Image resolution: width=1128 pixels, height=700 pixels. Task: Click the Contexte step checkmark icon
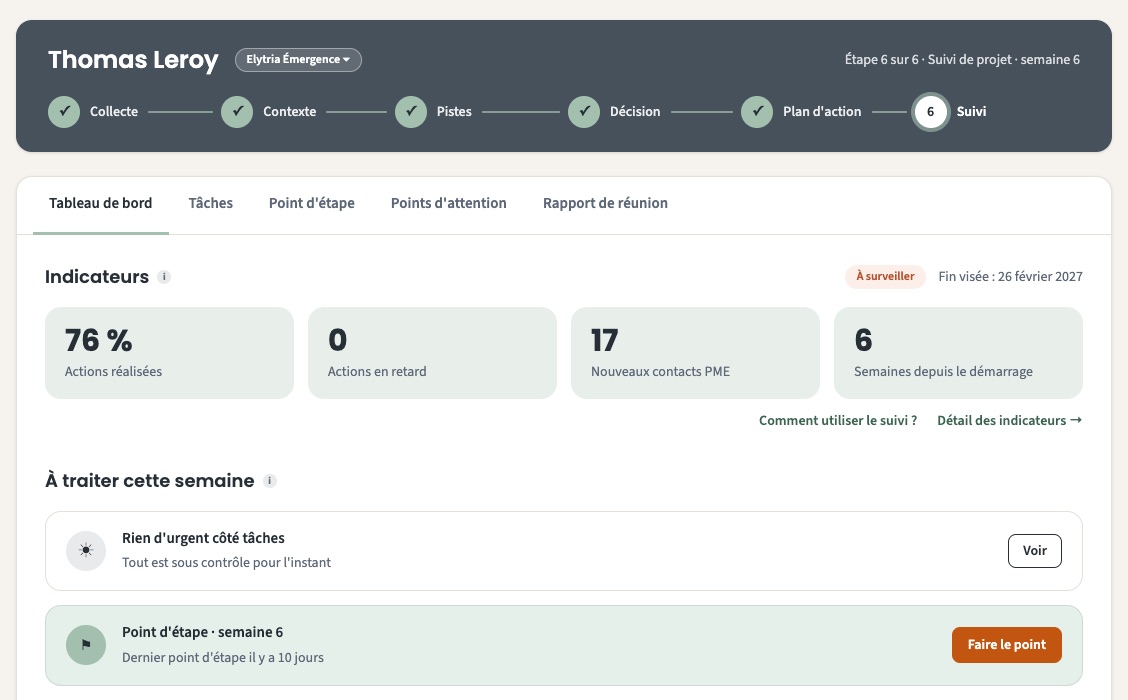click(237, 112)
